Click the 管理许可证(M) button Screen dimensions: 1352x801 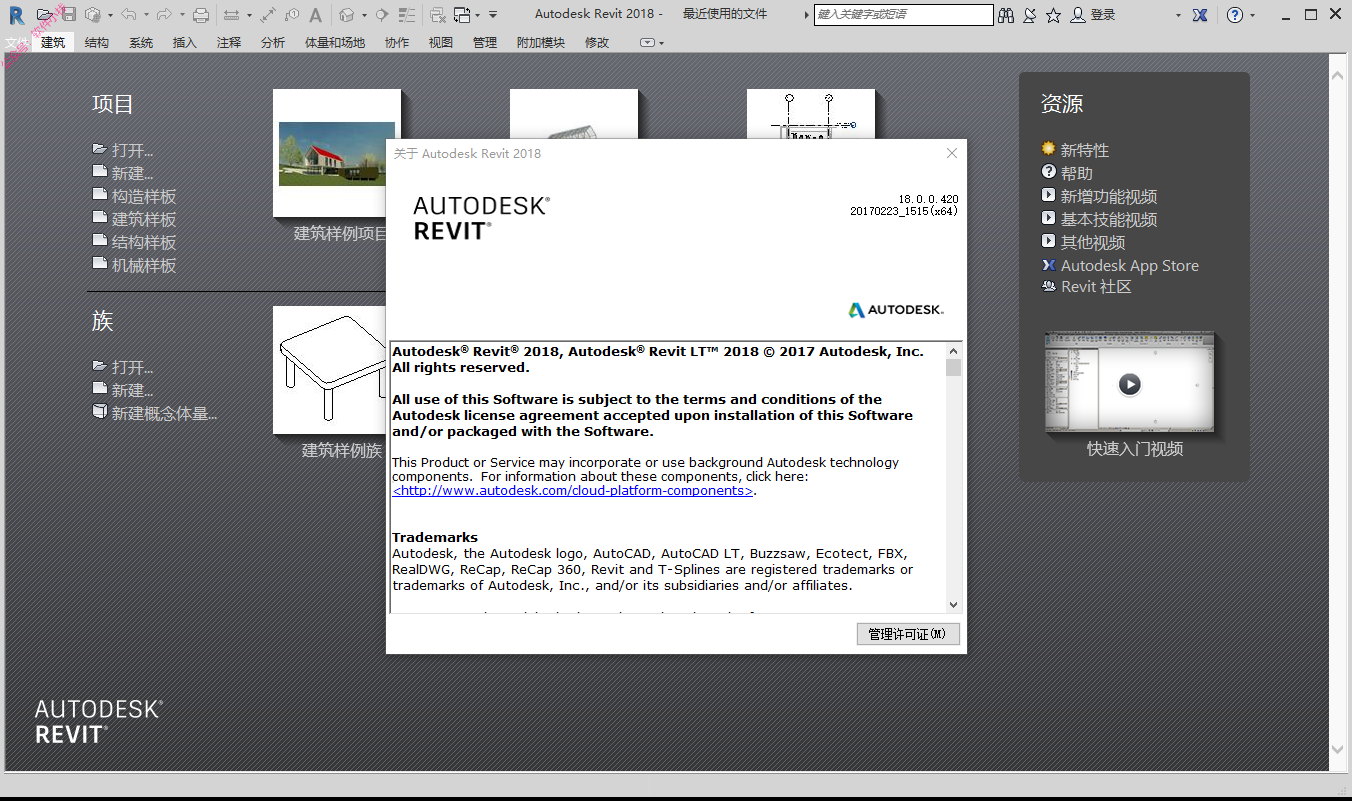pyautogui.click(x=908, y=634)
